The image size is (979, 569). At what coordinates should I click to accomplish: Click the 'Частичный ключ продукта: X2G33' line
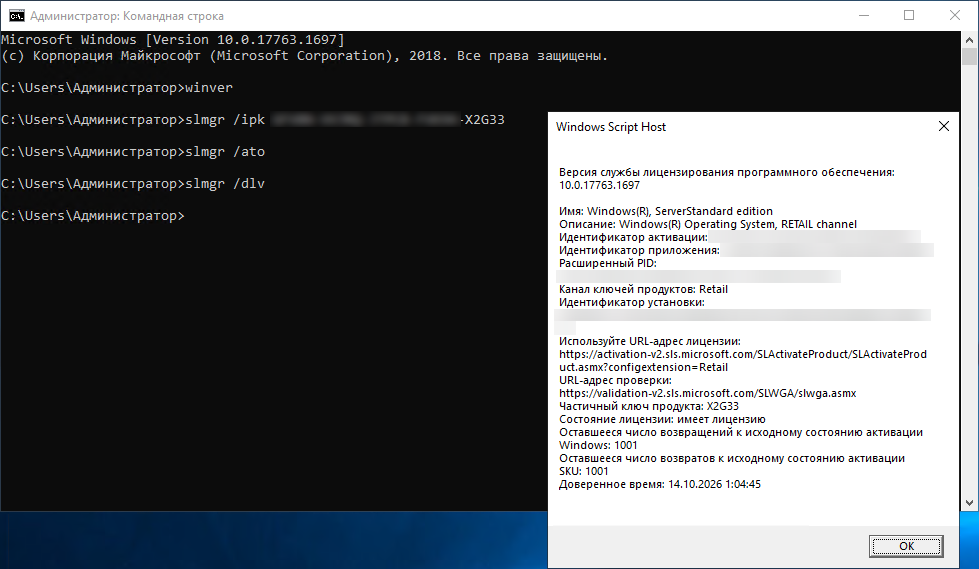click(x=649, y=407)
